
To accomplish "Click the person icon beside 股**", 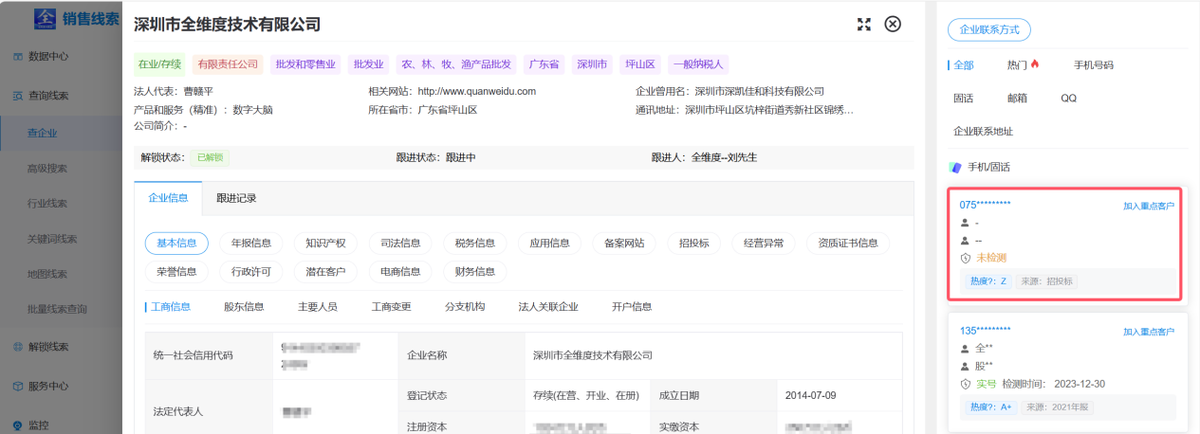I will pos(965,366).
